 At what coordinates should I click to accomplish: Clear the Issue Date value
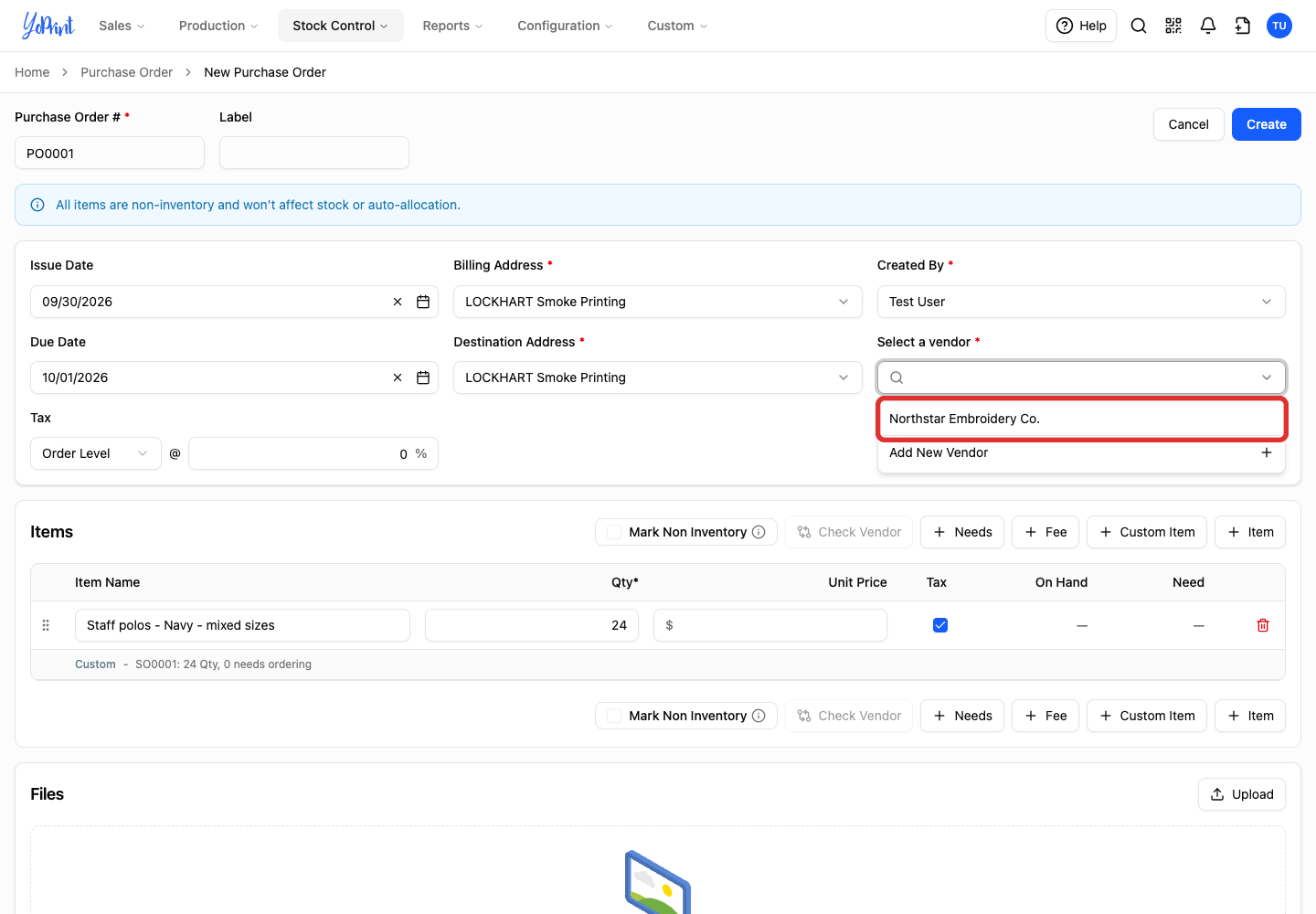[398, 302]
